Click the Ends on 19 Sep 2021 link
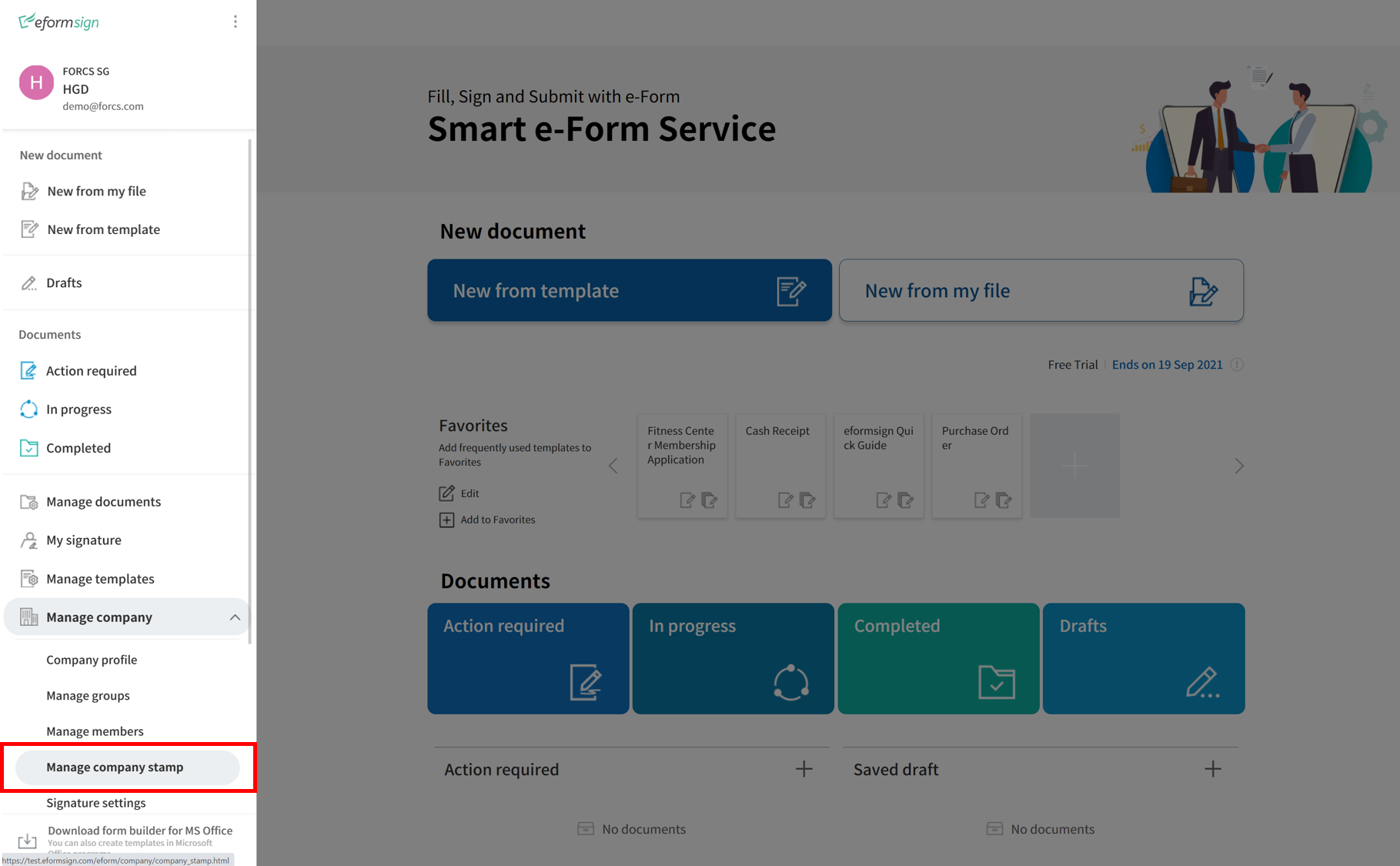 (1167, 365)
